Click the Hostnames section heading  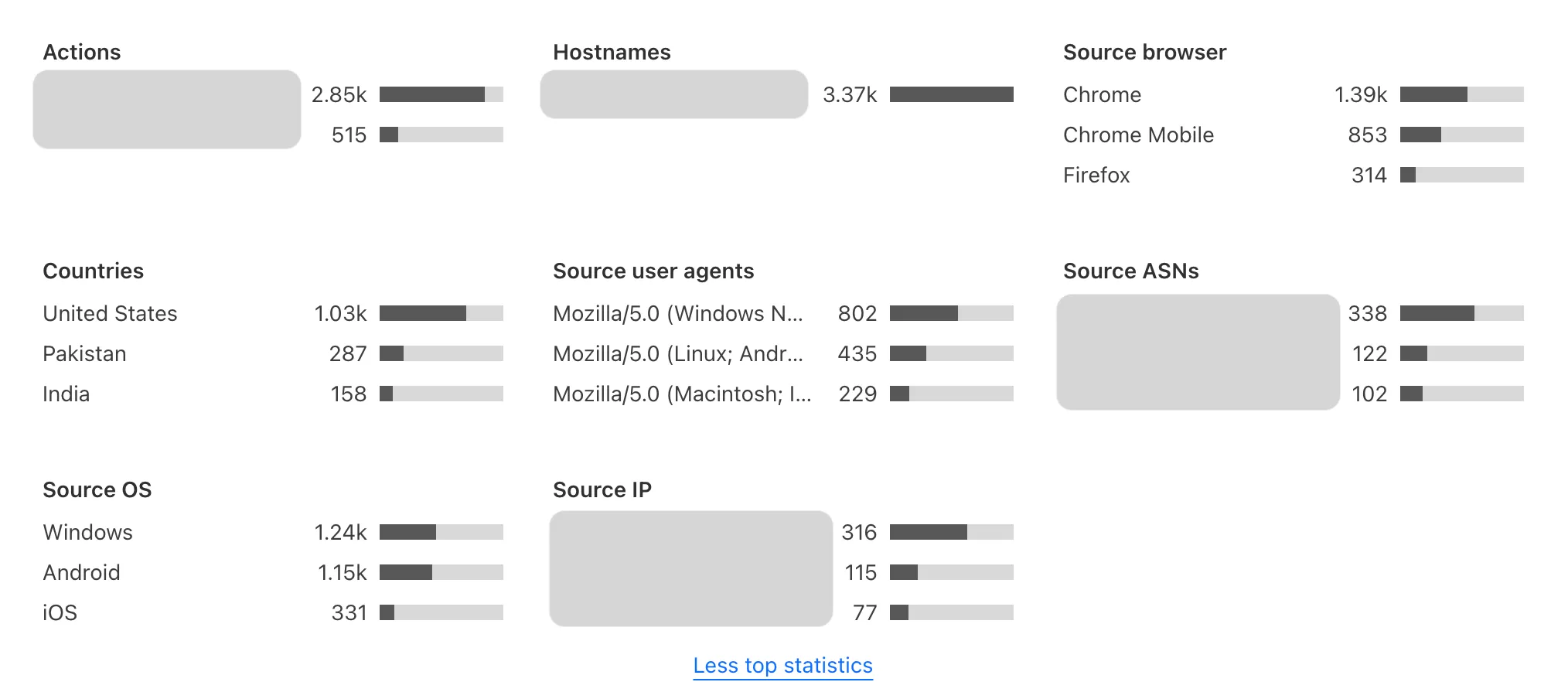click(612, 52)
